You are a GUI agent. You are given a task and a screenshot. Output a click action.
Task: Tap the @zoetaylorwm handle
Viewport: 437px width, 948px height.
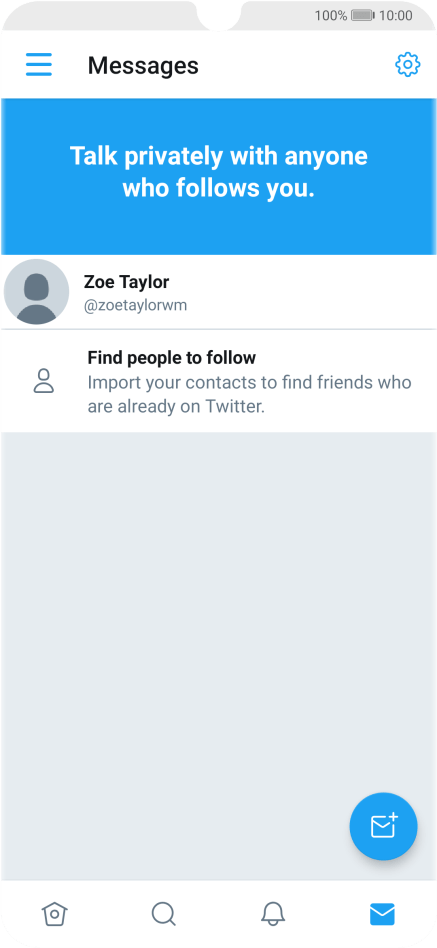coord(135,305)
